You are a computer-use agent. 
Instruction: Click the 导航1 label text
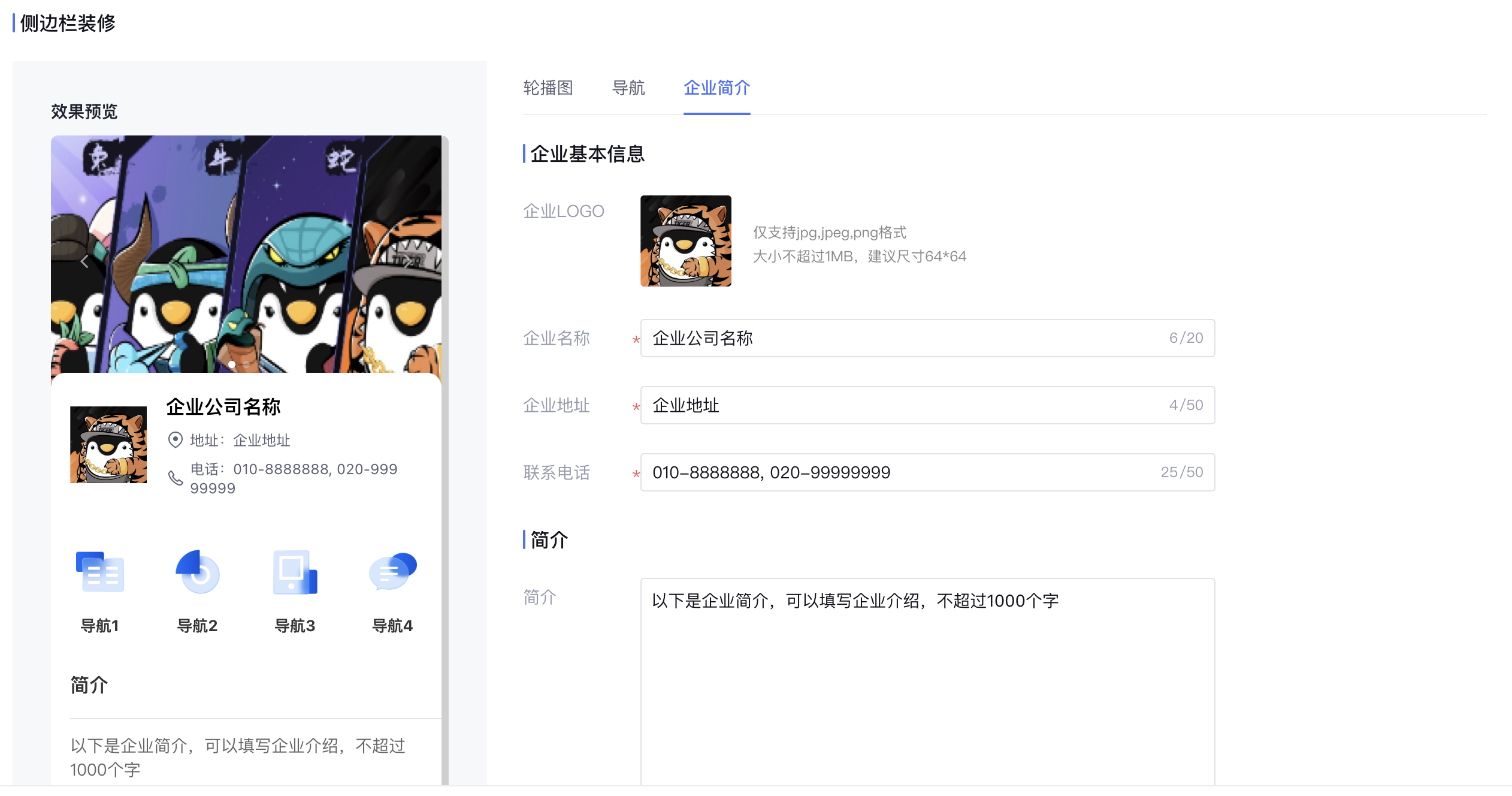pos(99,626)
